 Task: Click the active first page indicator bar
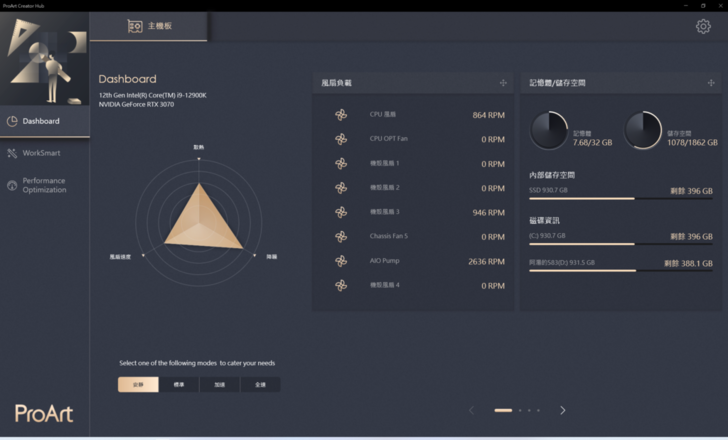tap(503, 410)
